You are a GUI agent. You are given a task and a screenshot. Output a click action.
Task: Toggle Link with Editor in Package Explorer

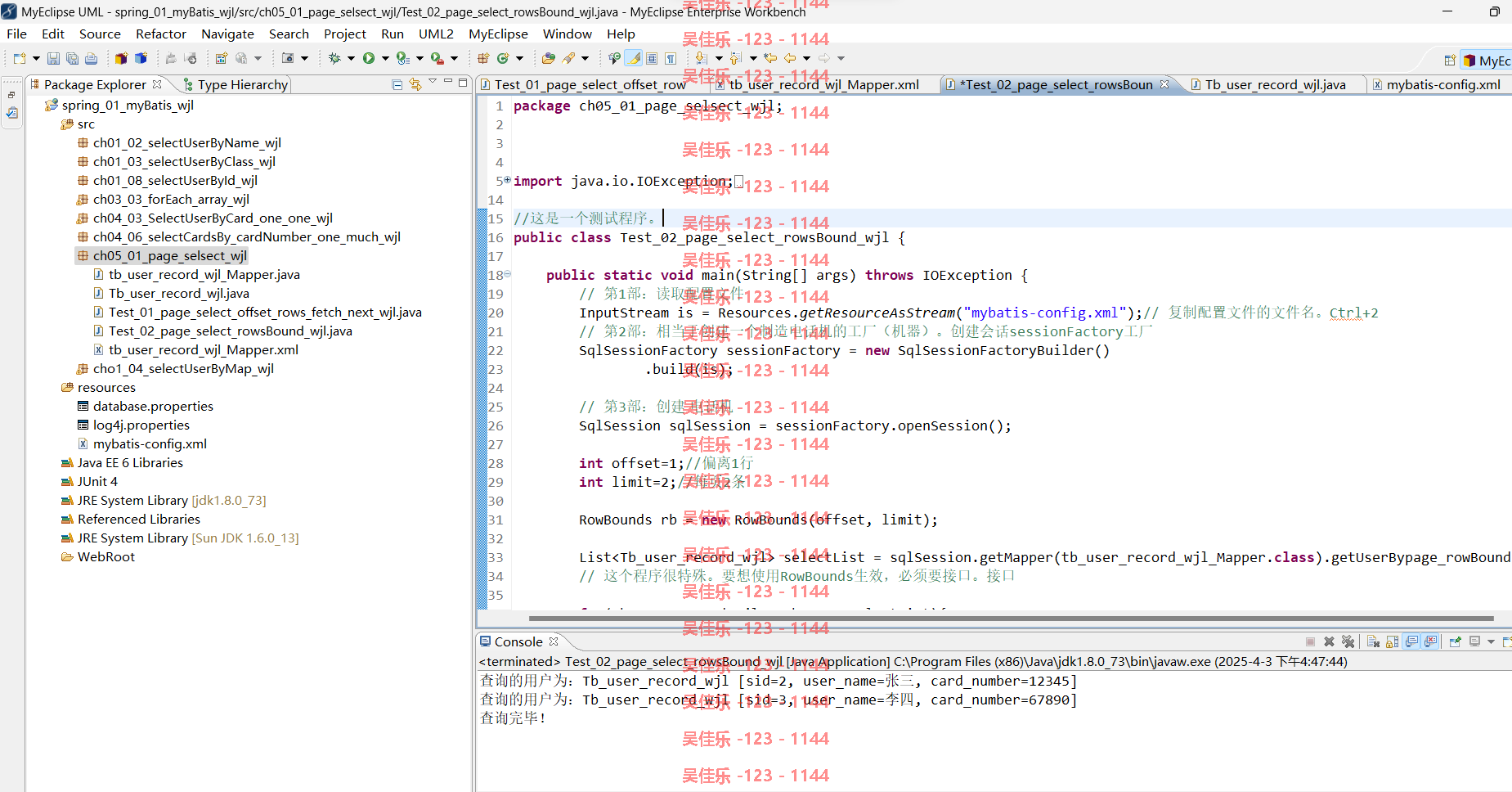tap(415, 84)
